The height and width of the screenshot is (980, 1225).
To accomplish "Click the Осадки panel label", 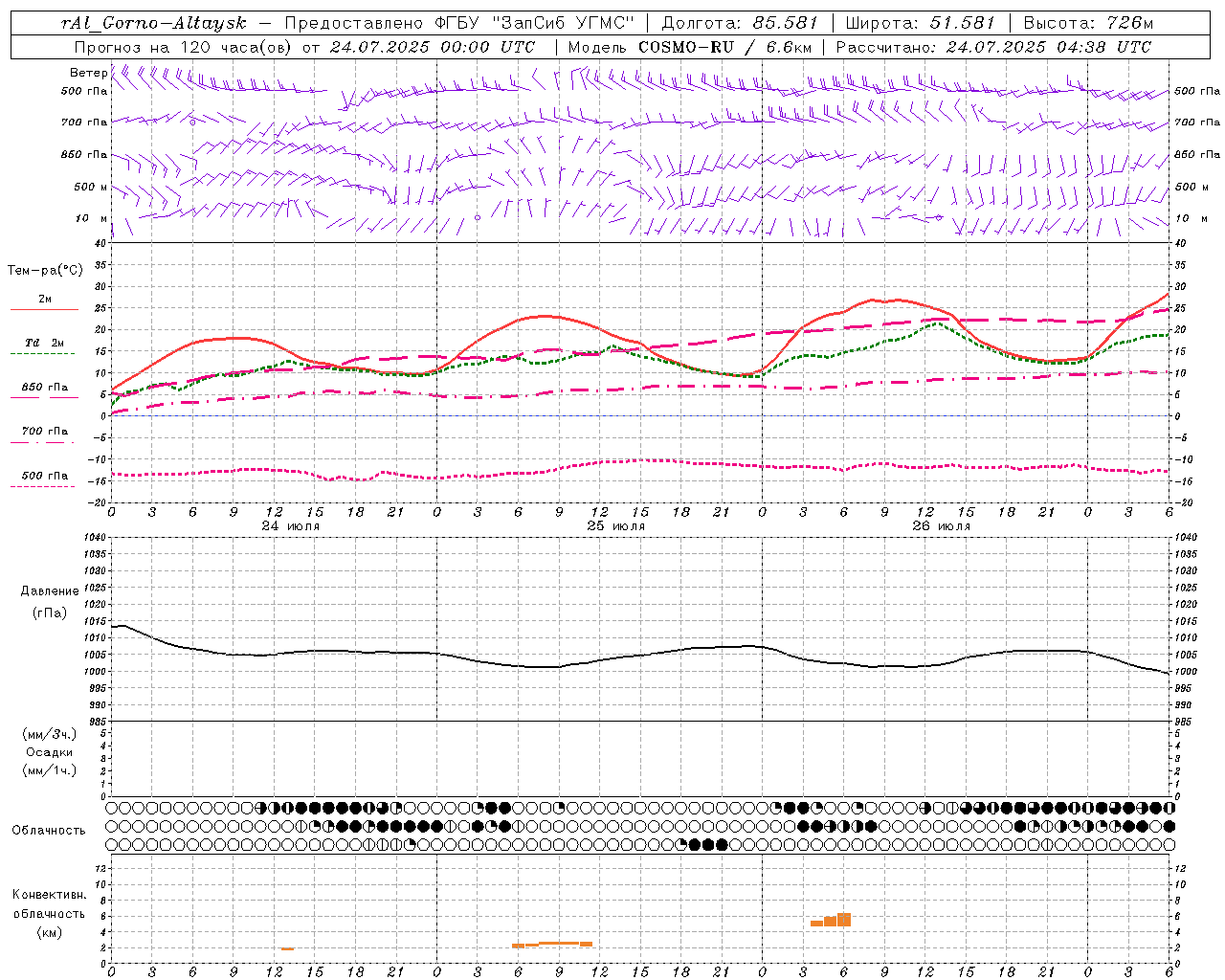I will point(50,752).
